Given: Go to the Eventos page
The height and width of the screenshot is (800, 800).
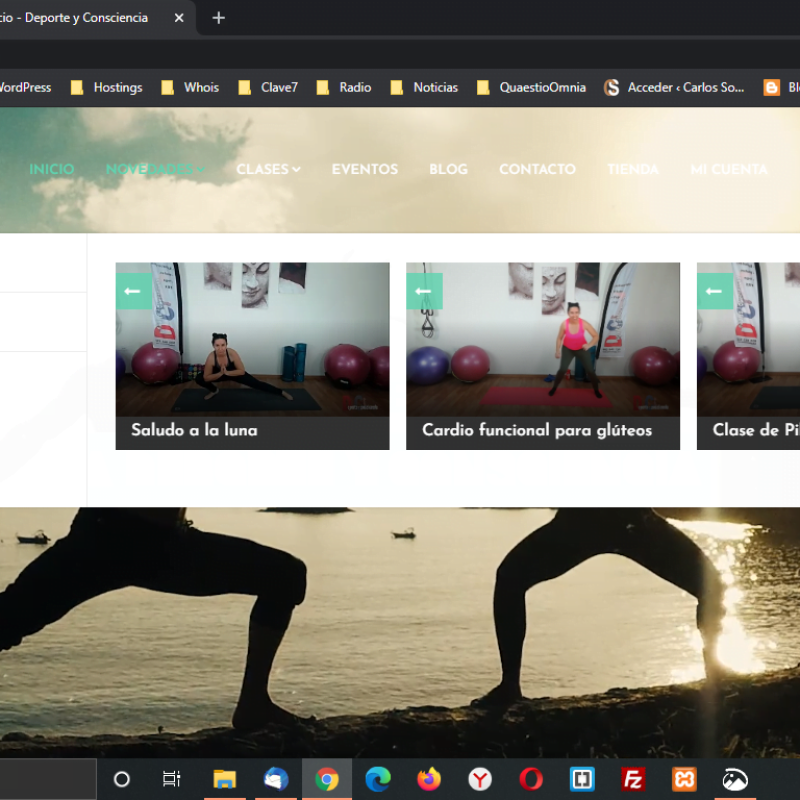Looking at the screenshot, I should coord(364,169).
